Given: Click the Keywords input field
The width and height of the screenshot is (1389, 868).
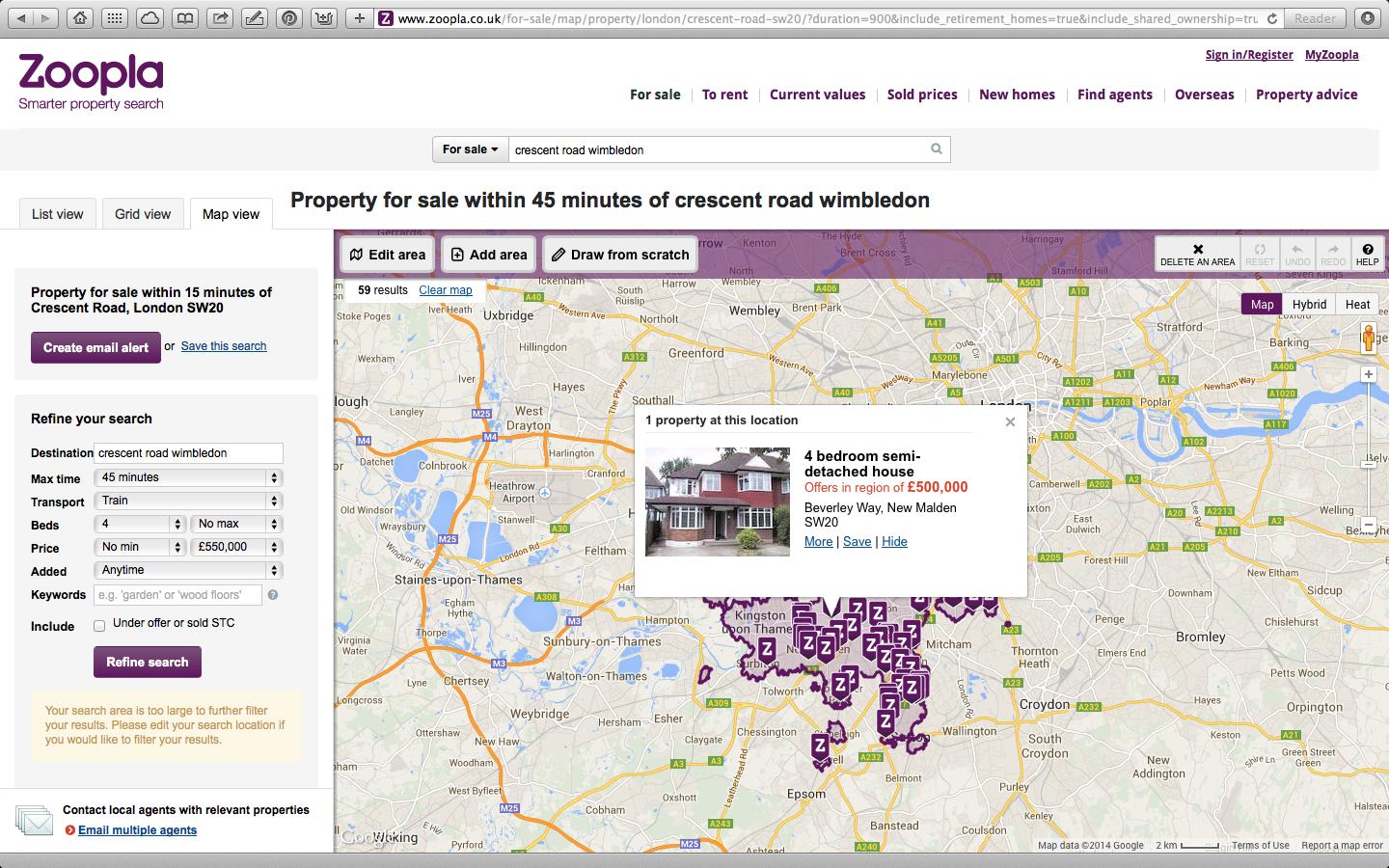Looking at the screenshot, I should [177, 595].
